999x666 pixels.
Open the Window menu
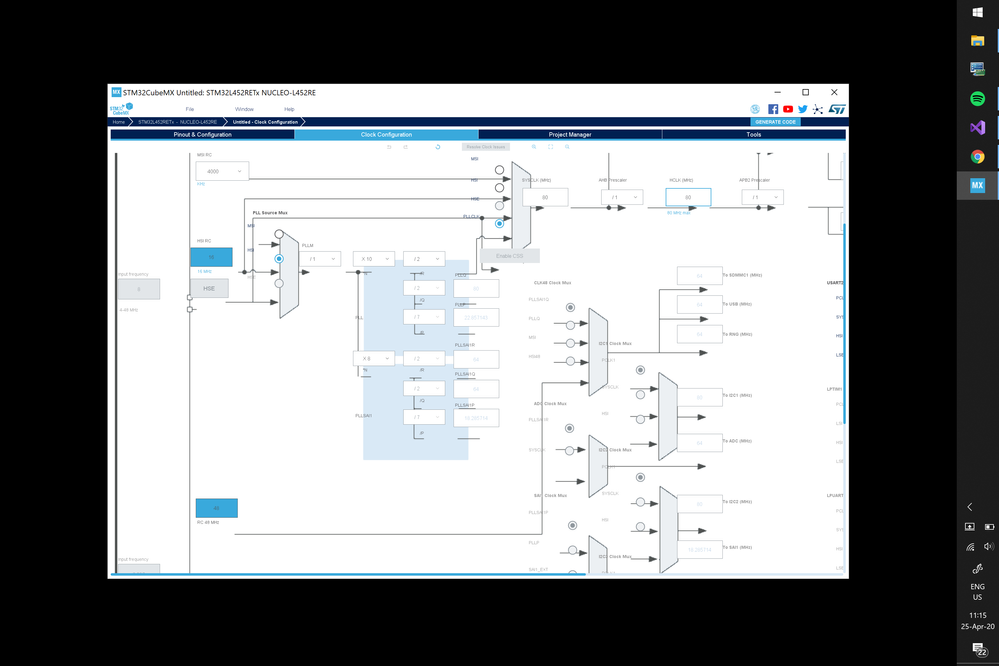coord(244,109)
